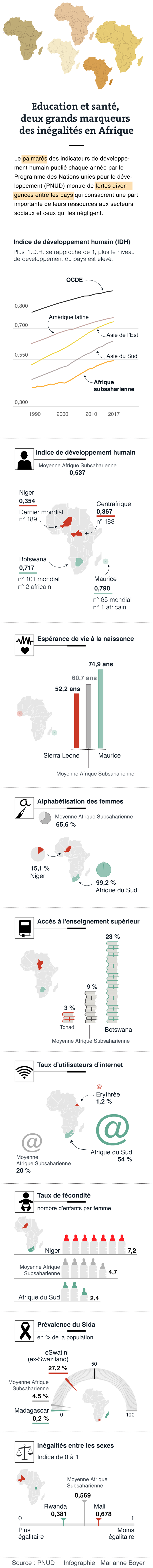
Task: Click the OCDE line label on chart
Action: click(74, 280)
